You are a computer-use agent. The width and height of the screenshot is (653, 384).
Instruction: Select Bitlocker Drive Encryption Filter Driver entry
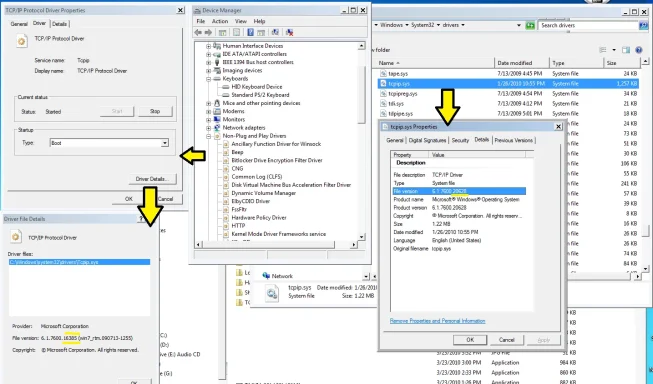[277, 160]
